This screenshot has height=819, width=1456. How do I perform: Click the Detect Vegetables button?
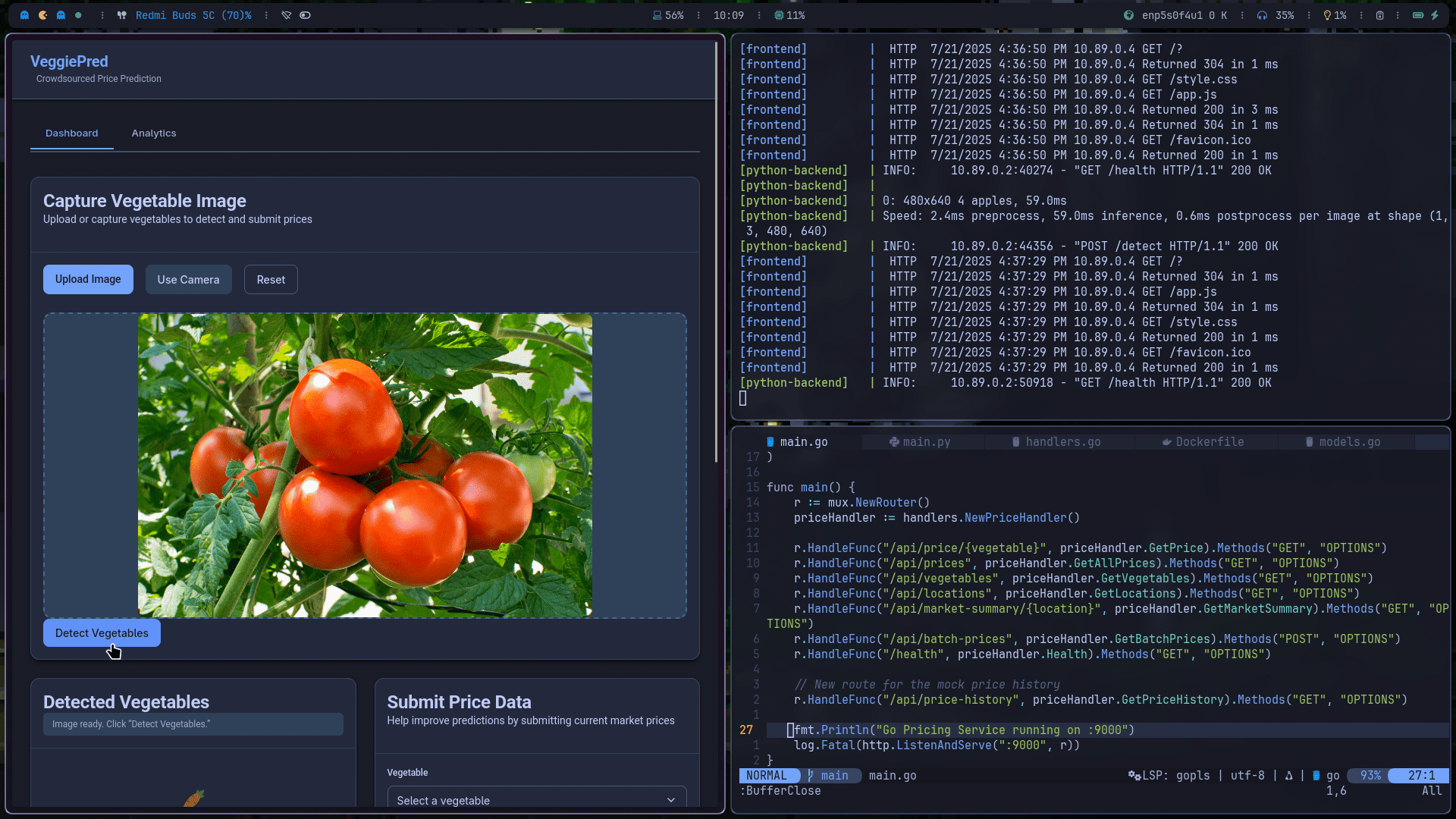(102, 633)
